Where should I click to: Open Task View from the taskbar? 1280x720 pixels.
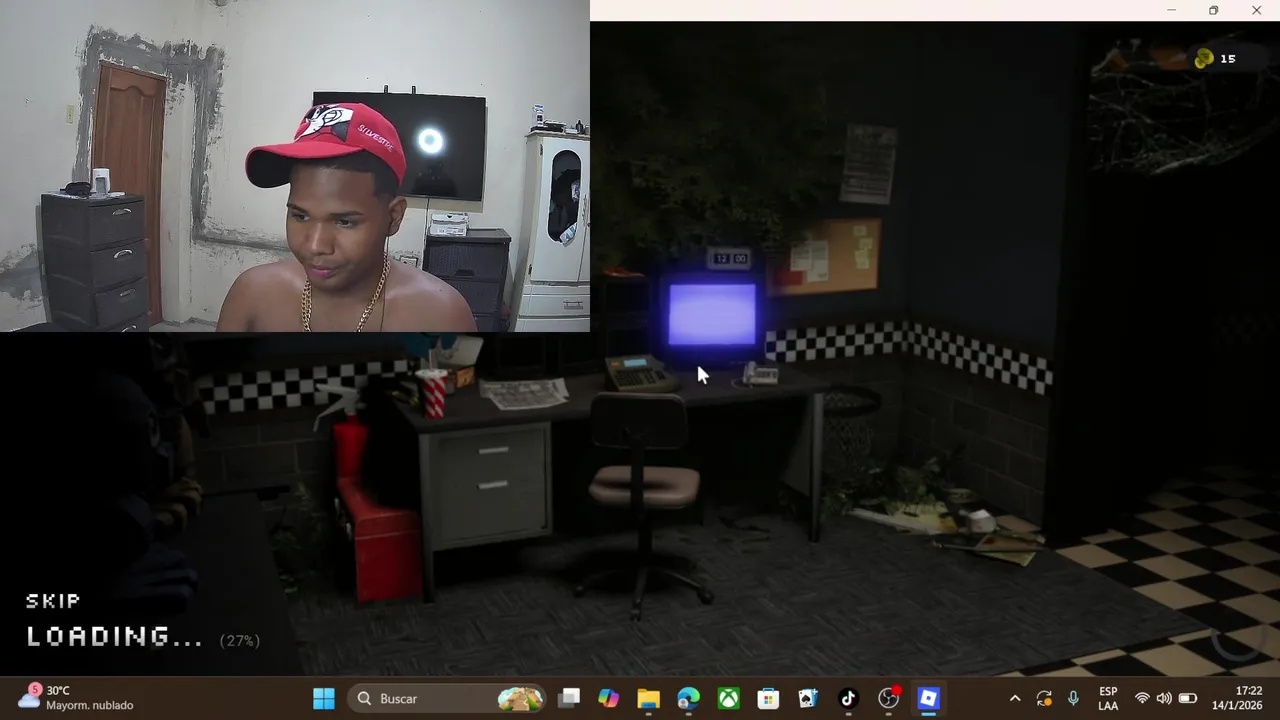569,698
